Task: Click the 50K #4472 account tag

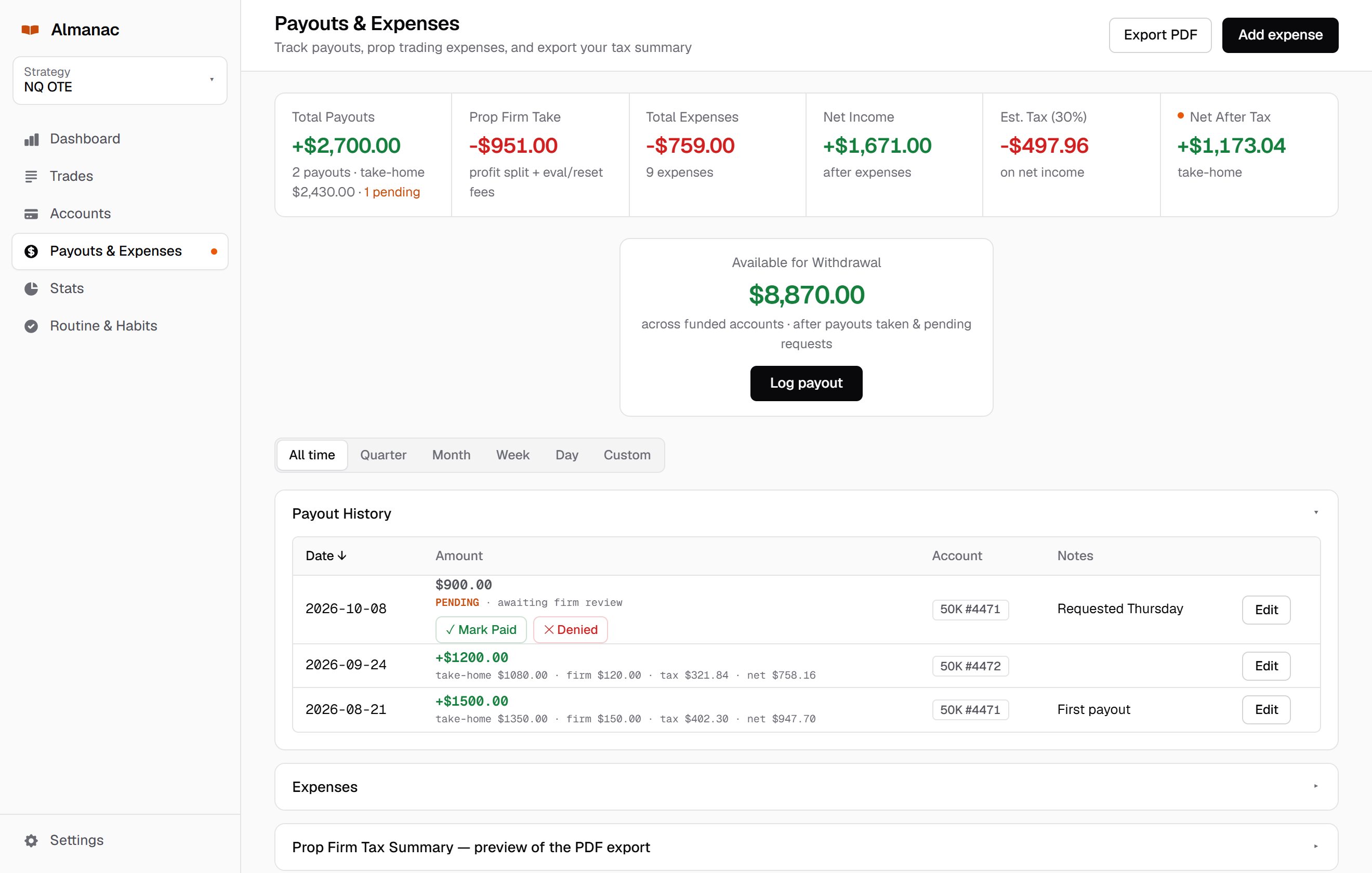Action: tap(970, 666)
